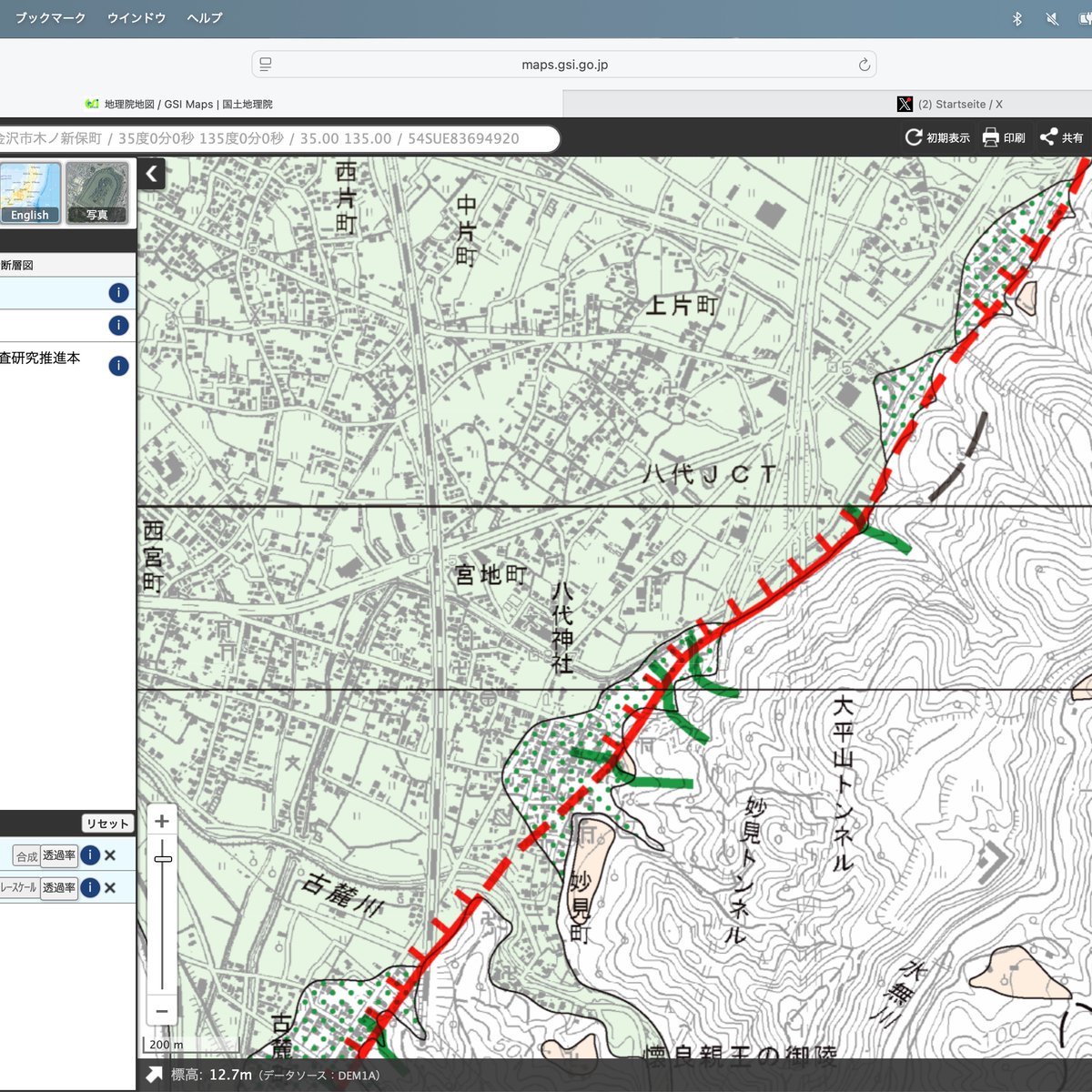
Task: Click the 共有 share button
Action: pyautogui.click(x=1062, y=137)
